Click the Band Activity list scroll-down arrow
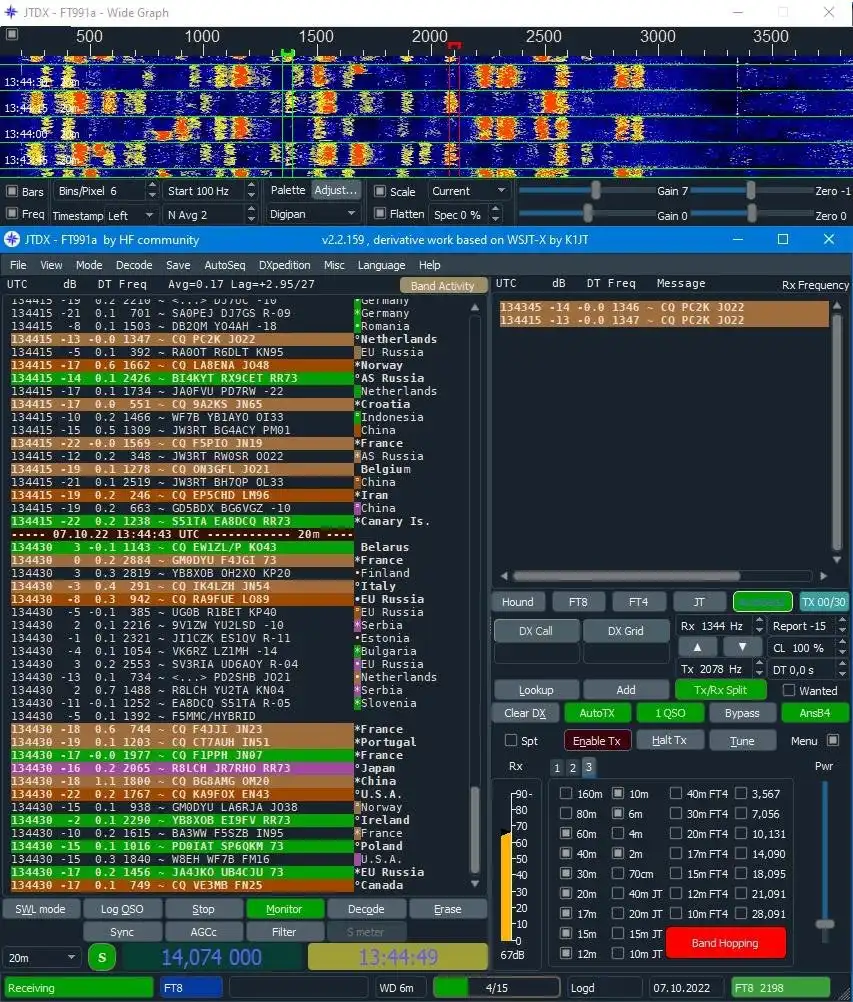This screenshot has height=1002, width=853. tap(475, 884)
